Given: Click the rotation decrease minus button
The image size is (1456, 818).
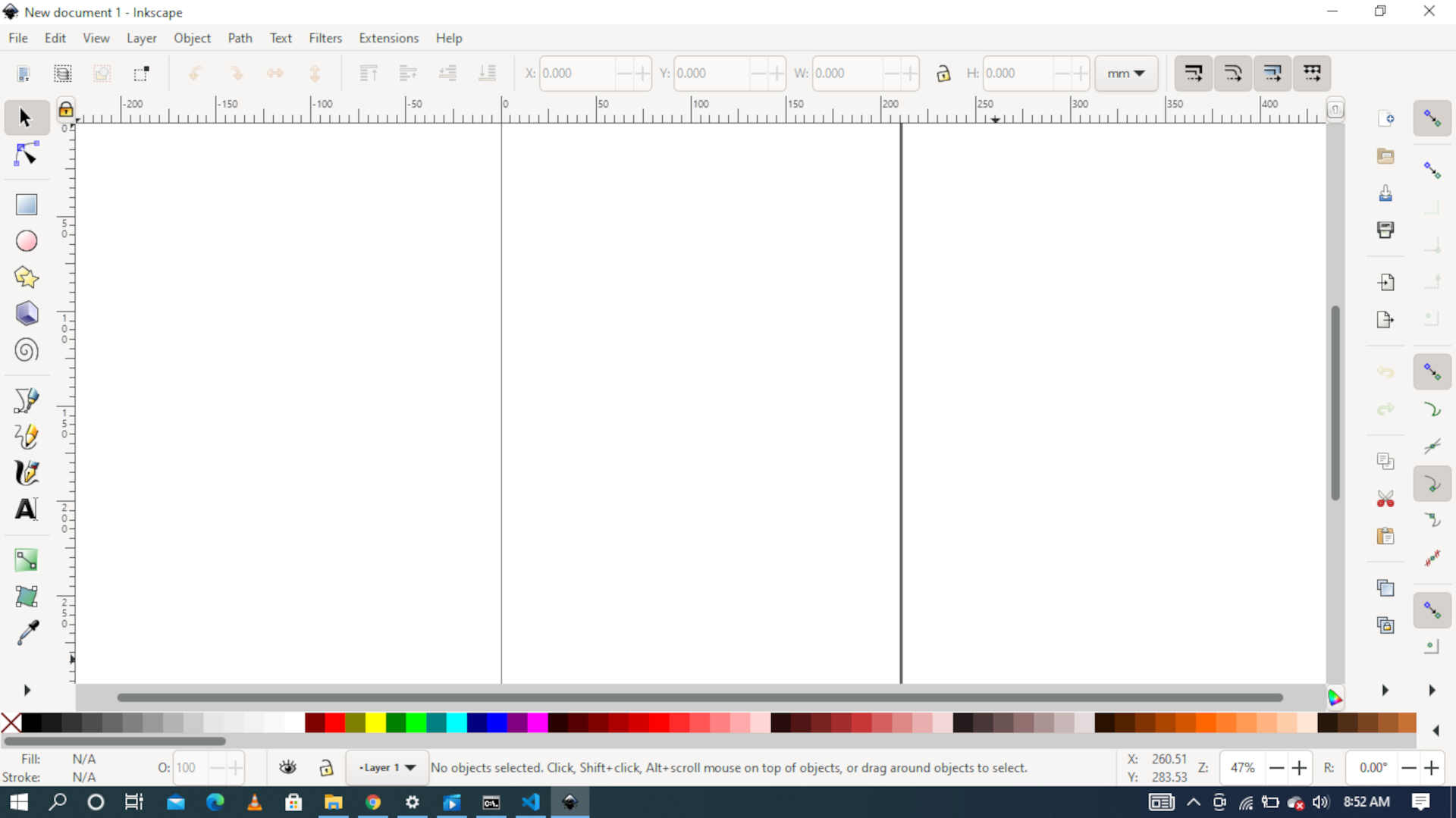Looking at the screenshot, I should pos(1409,768).
